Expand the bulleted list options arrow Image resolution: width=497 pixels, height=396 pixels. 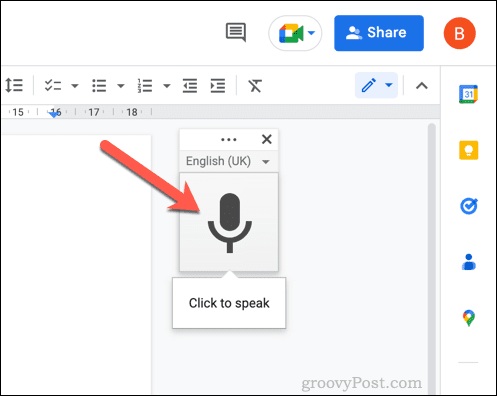pos(121,86)
